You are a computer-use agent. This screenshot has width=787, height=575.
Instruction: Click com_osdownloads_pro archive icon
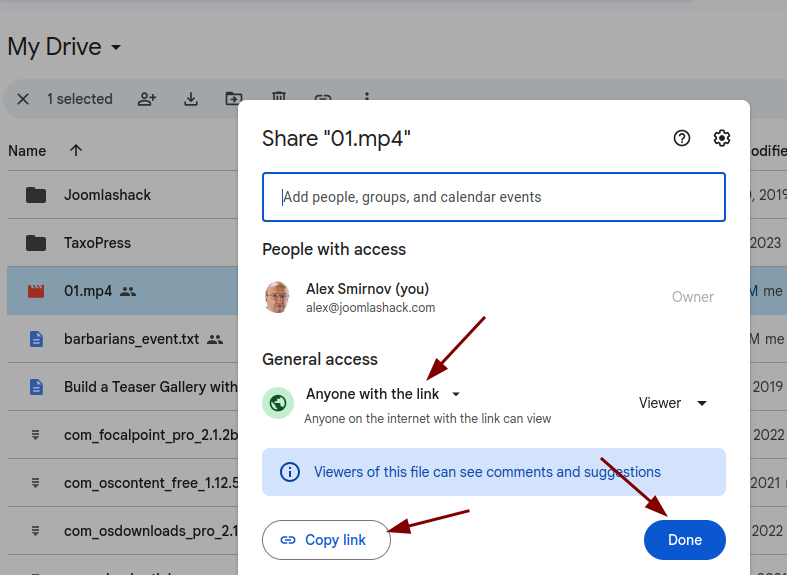tap(35, 530)
